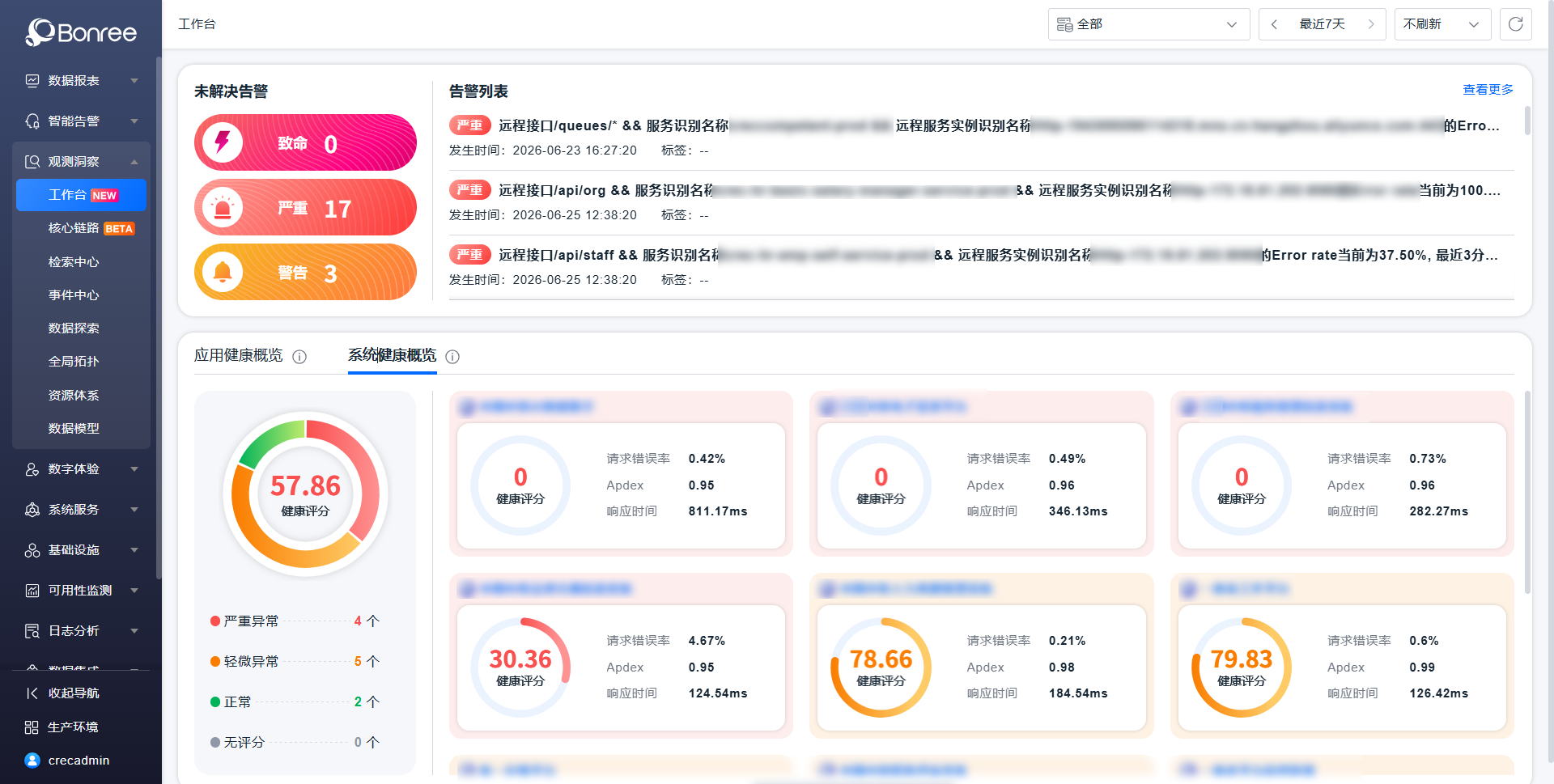
Task: Open 检索中心 menu item
Action: coord(81,262)
